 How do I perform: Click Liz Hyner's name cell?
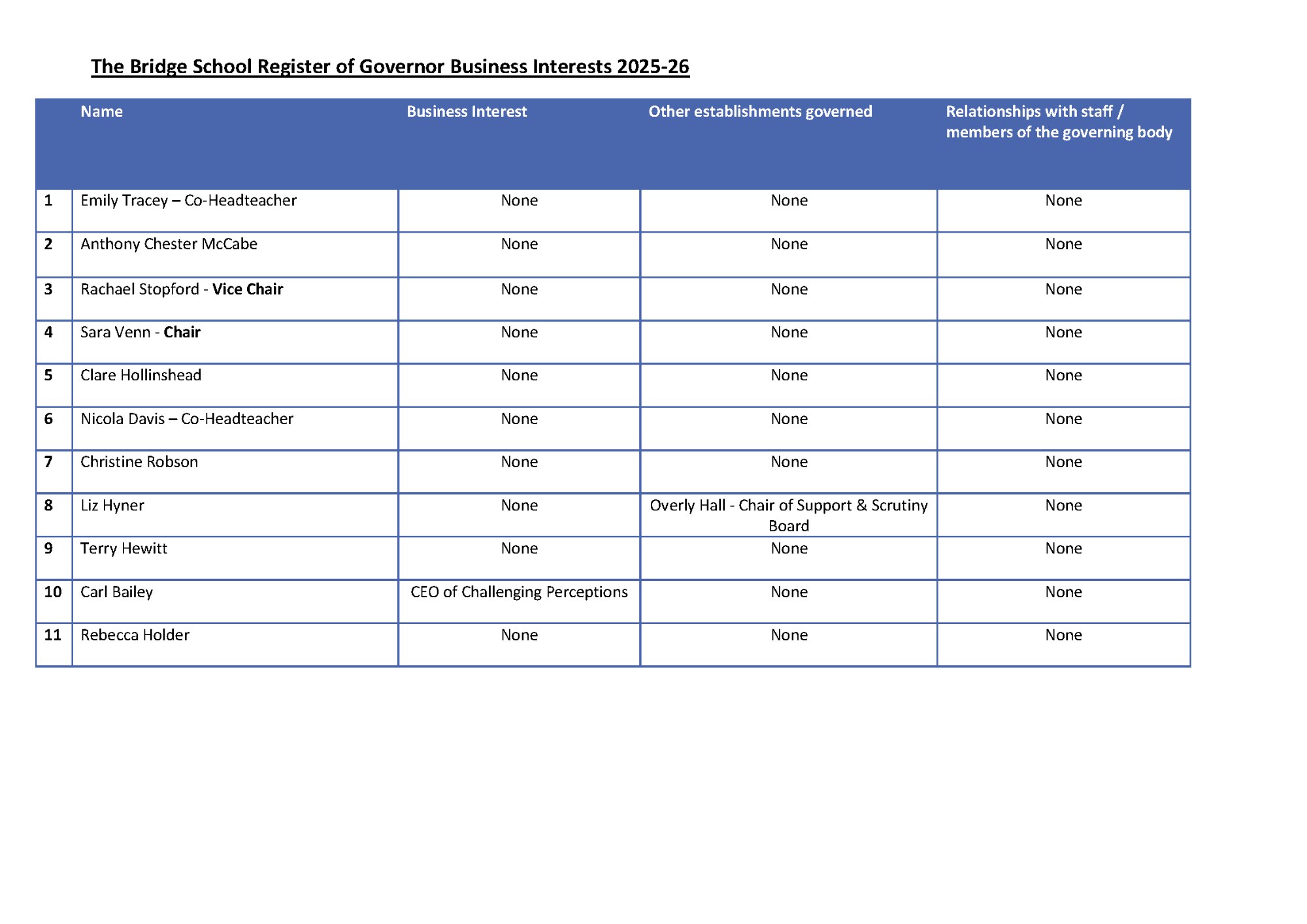pyautogui.click(x=112, y=505)
